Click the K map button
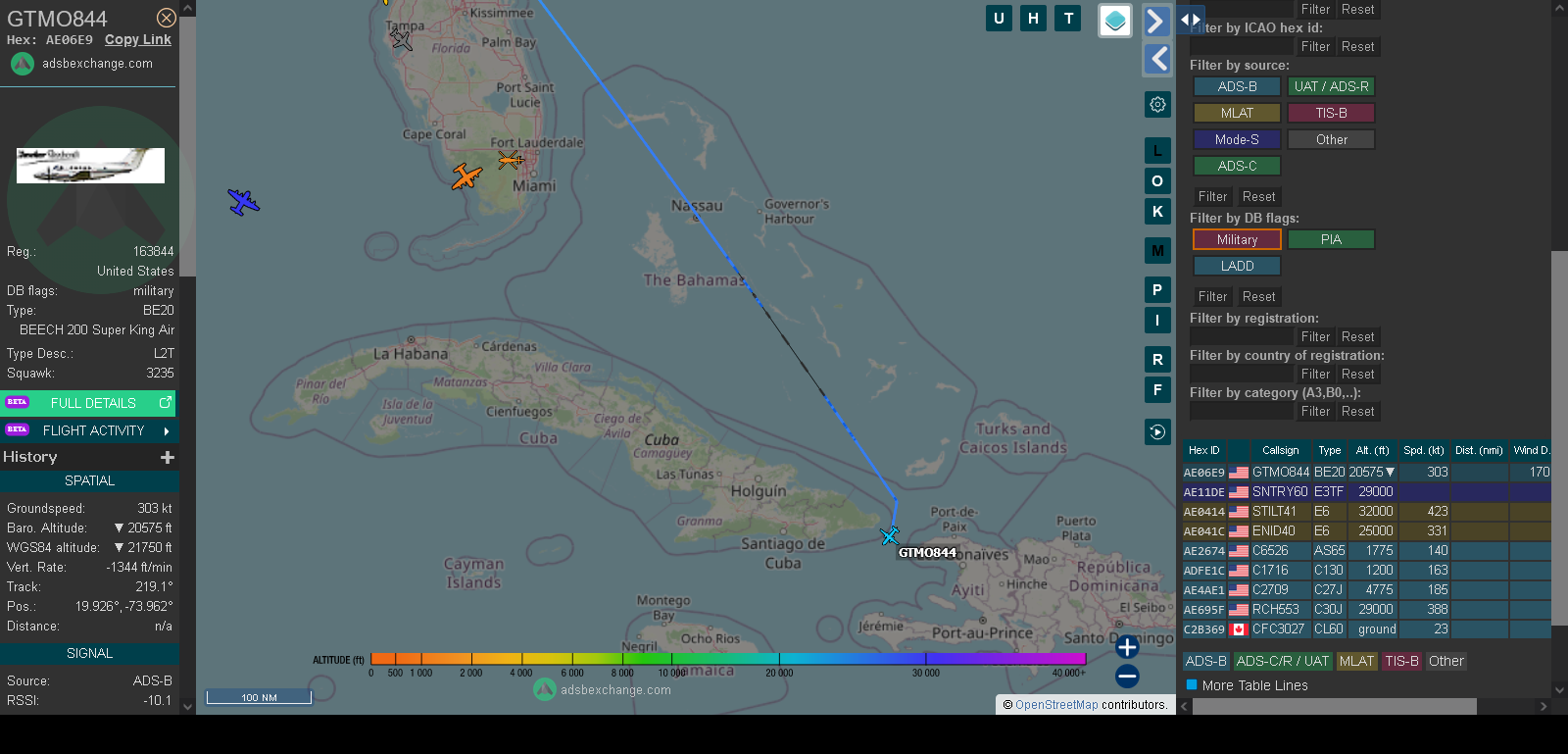The image size is (1568, 754). (x=1157, y=212)
